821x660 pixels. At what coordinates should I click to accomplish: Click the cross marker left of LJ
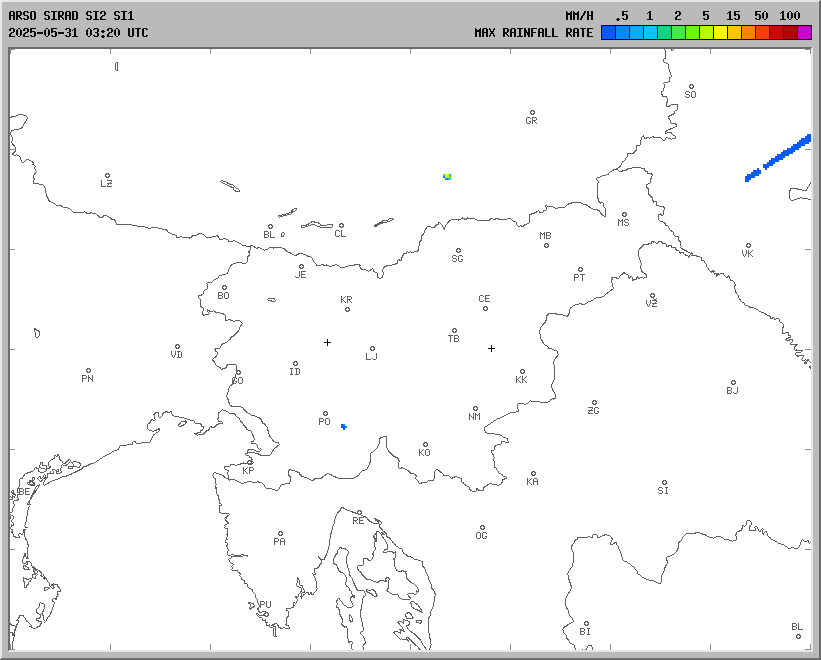pyautogui.click(x=327, y=342)
